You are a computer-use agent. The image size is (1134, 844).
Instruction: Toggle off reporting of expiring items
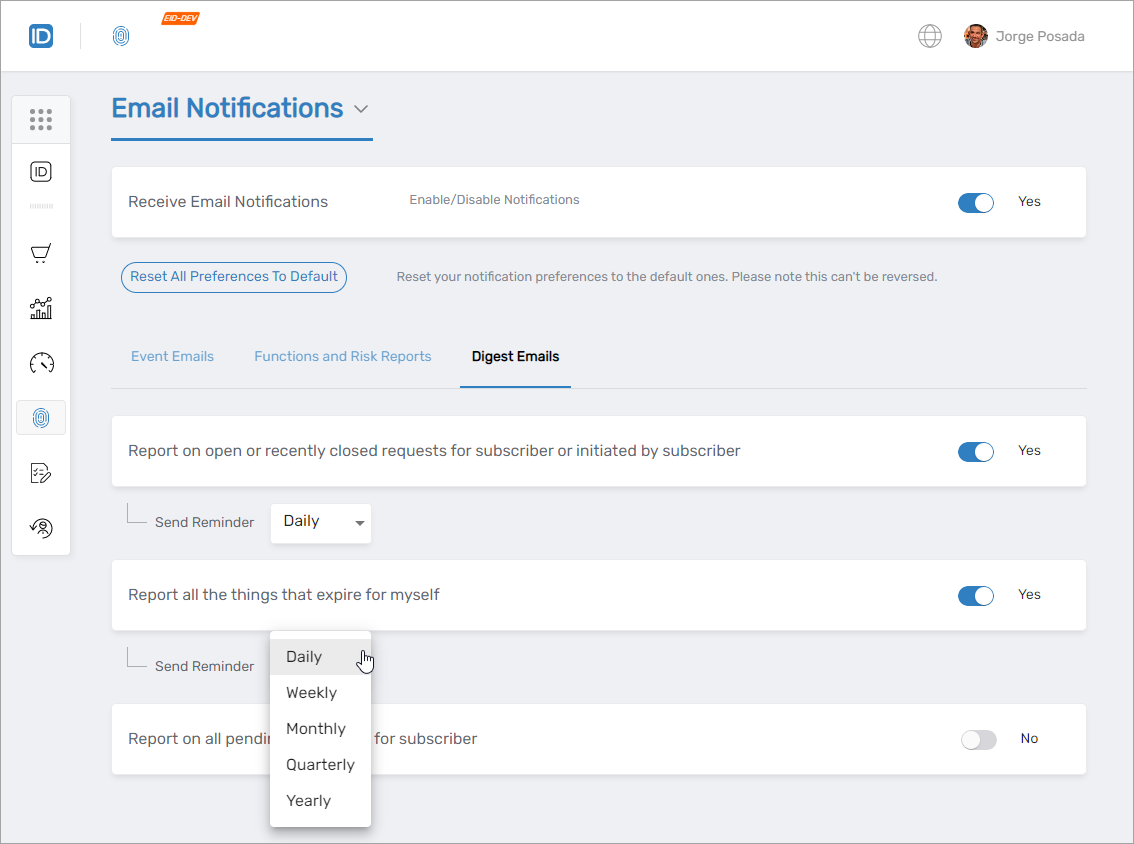tap(975, 595)
